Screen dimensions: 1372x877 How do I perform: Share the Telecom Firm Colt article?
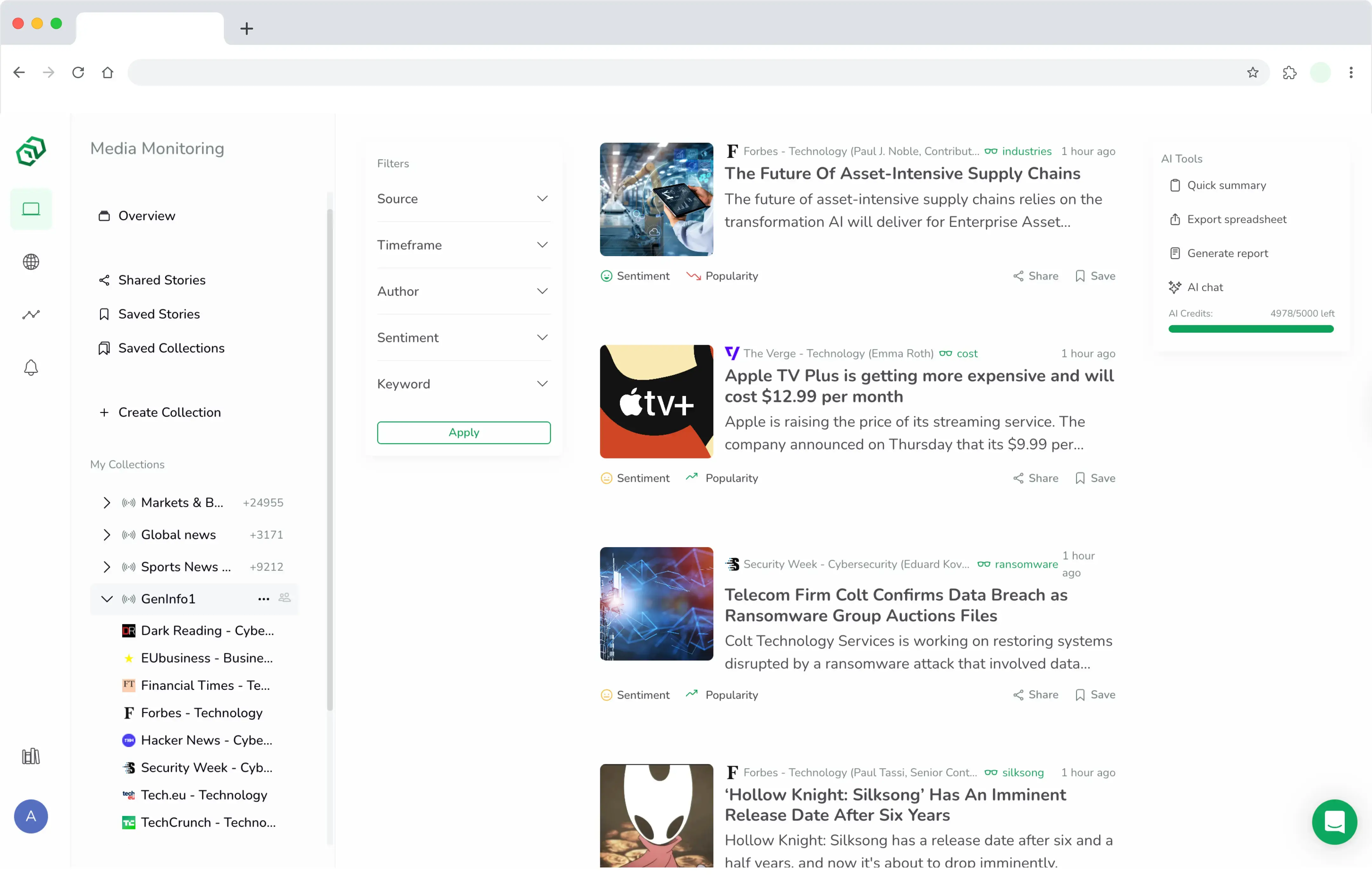click(1035, 695)
